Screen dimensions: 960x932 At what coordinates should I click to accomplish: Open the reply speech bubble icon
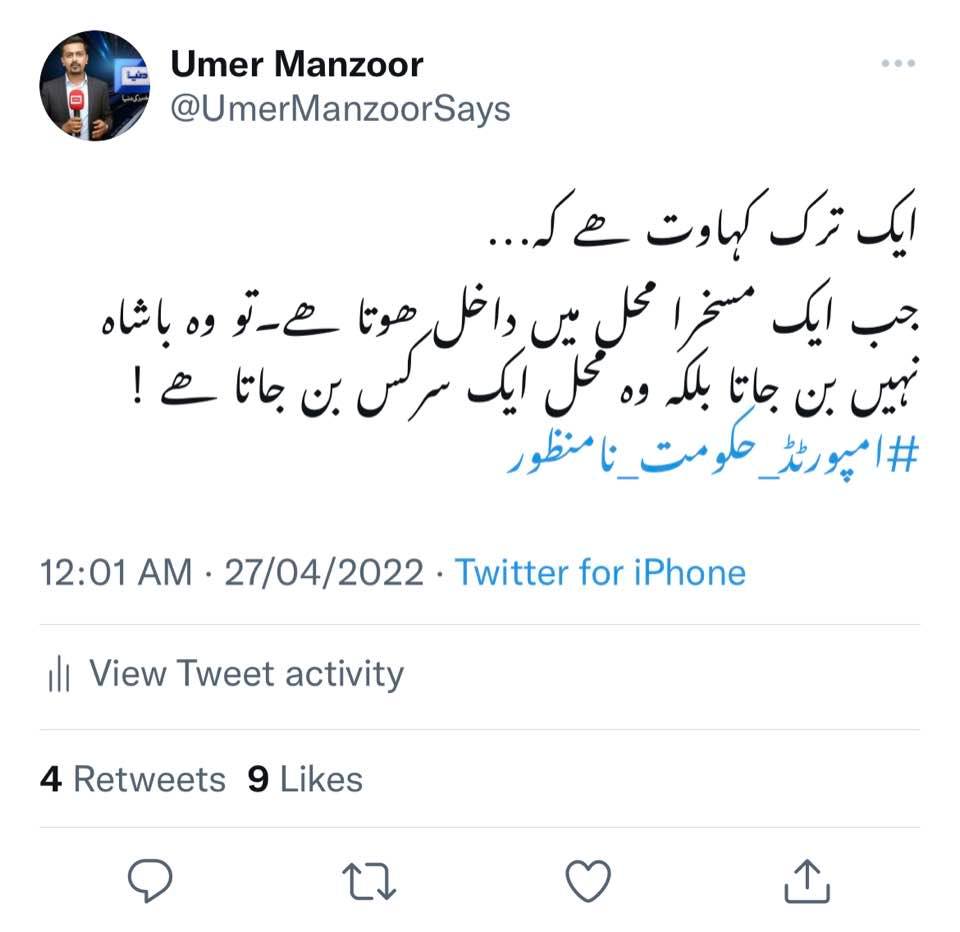point(150,880)
